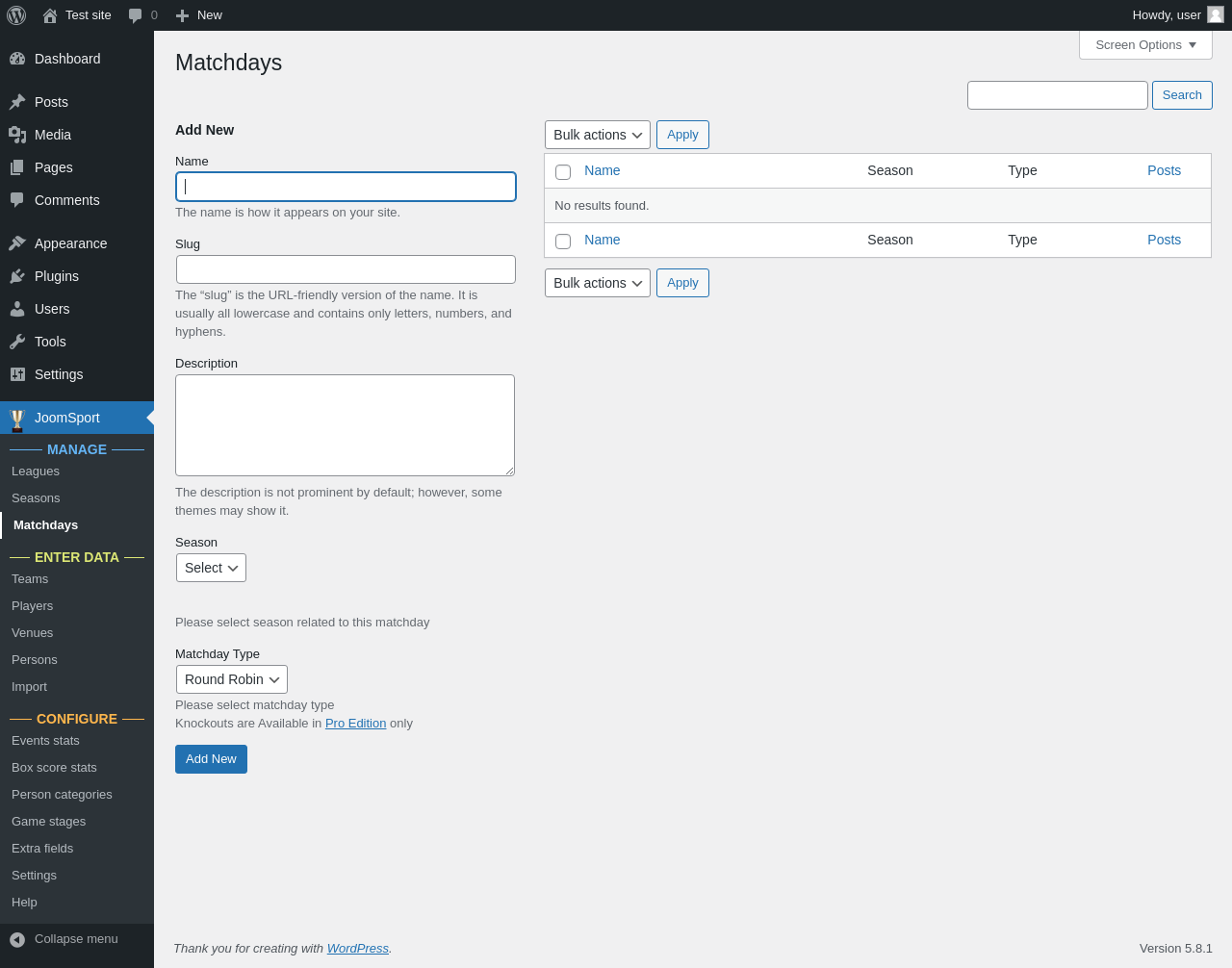Image resolution: width=1232 pixels, height=968 pixels.
Task: Focus the Slug input field
Action: (346, 269)
